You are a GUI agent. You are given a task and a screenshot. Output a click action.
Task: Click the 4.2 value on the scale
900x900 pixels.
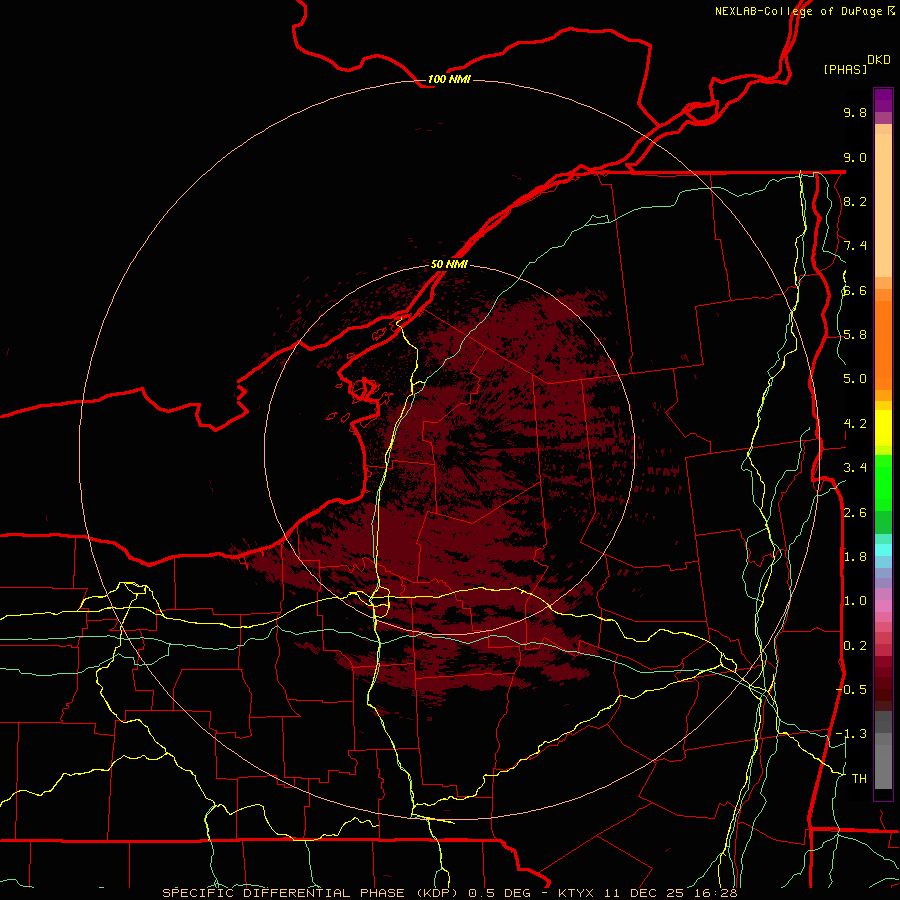[x=855, y=424]
